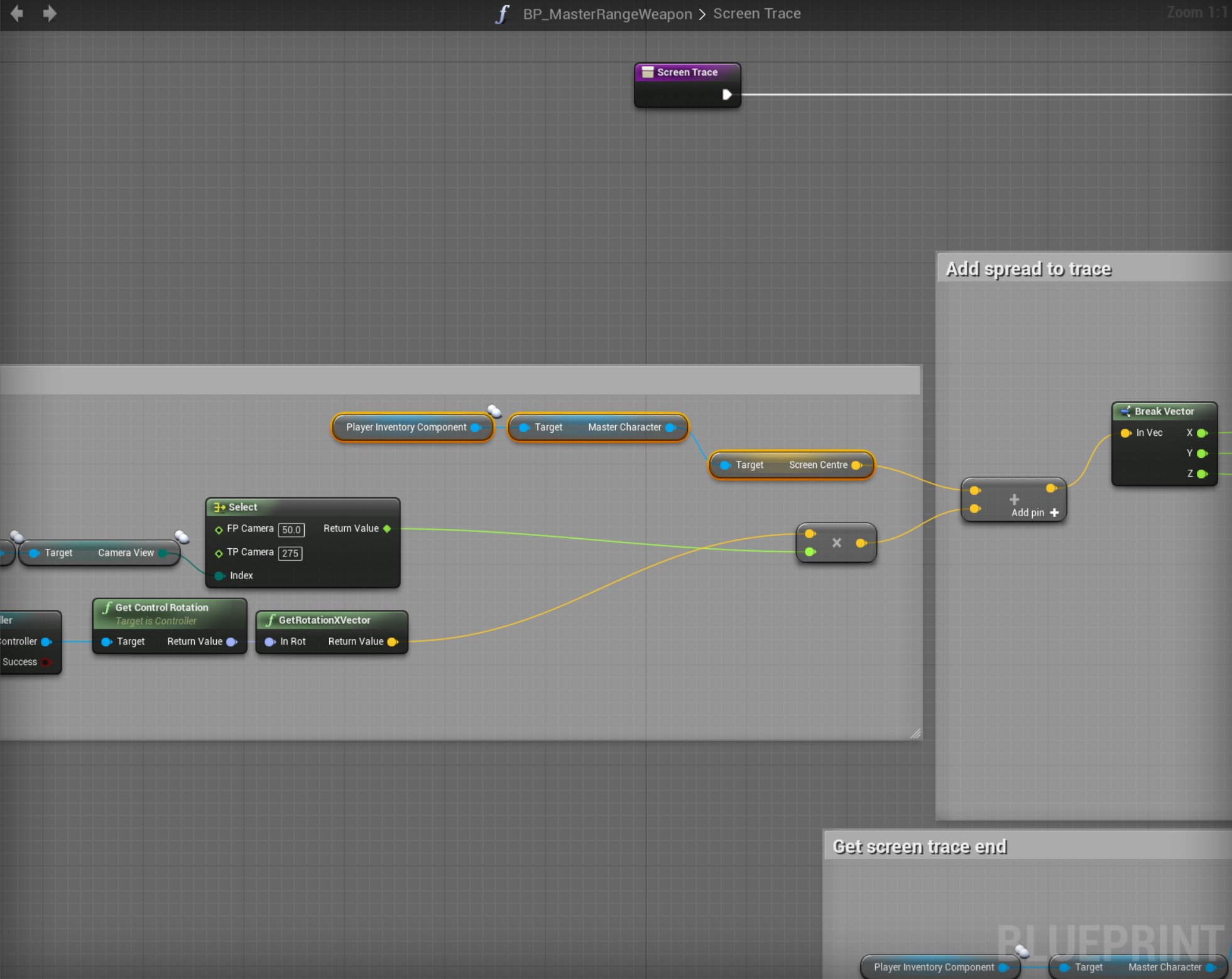
Task: Select the Screen Trace breadcrumb
Action: [756, 14]
